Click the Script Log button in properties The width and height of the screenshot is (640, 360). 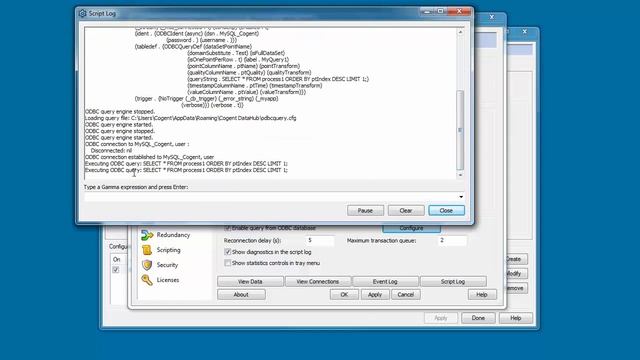[x=453, y=282]
